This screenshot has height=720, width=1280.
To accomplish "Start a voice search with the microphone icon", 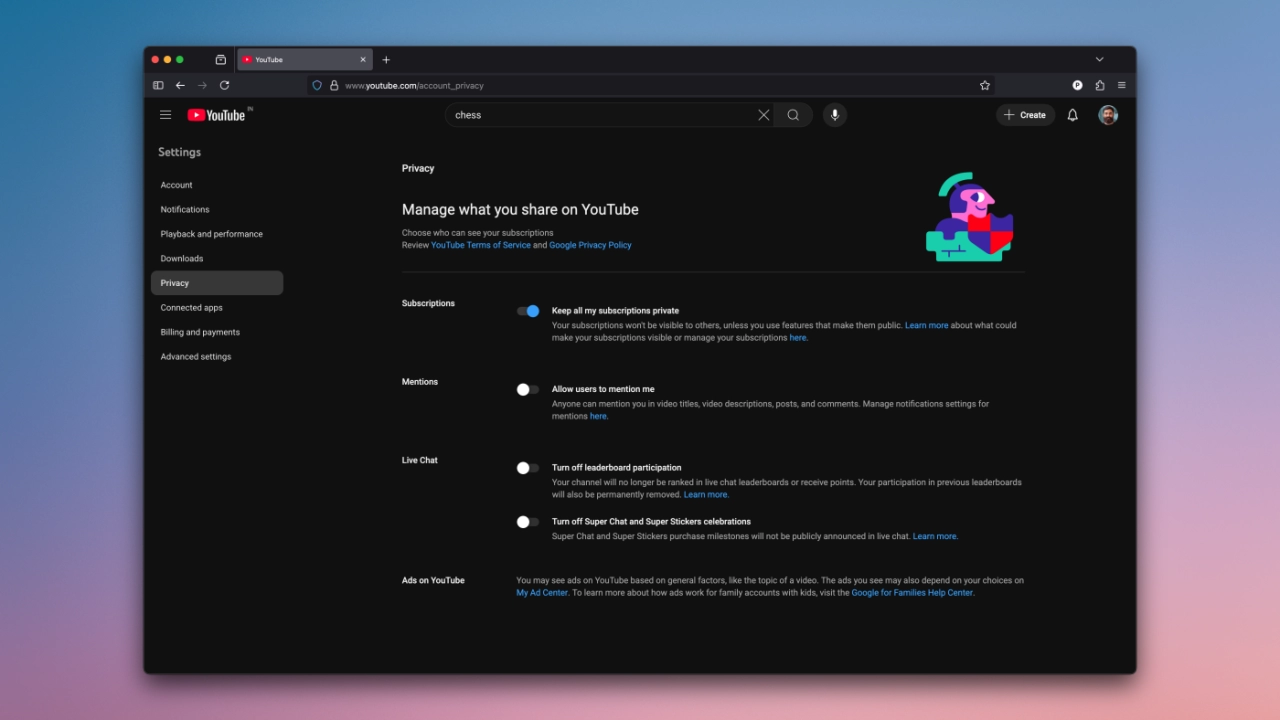I will [x=834, y=115].
